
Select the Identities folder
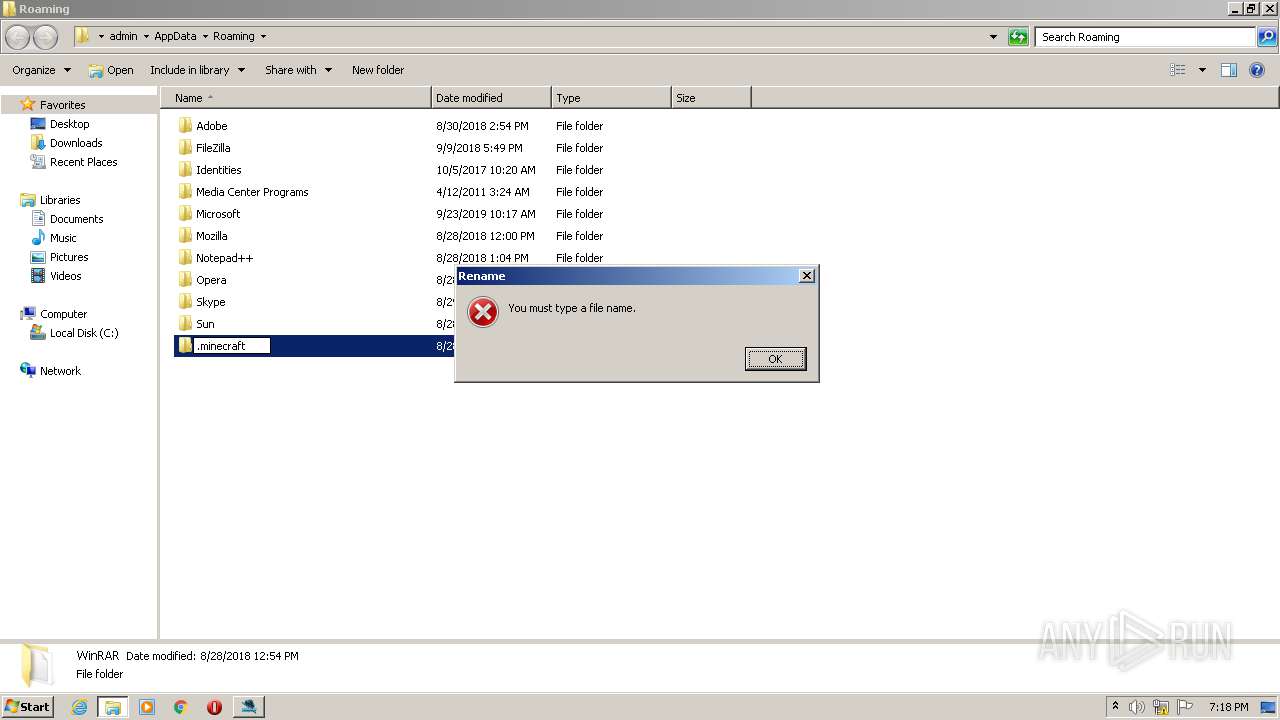click(218, 170)
